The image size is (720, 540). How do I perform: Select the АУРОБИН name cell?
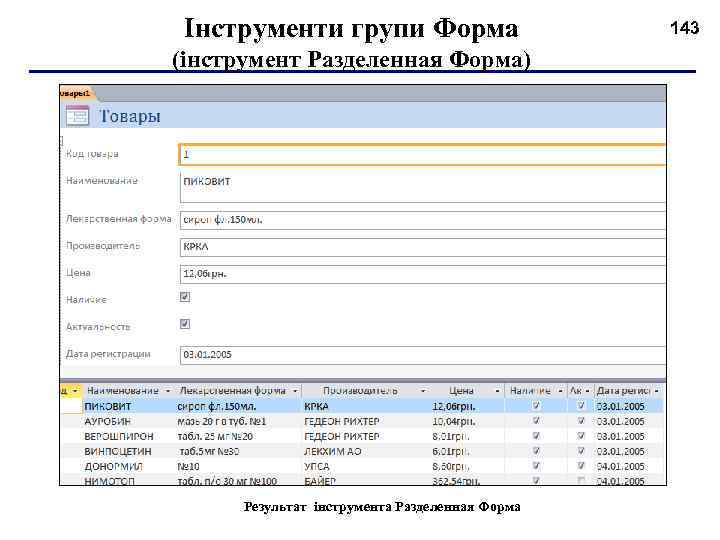click(x=107, y=421)
